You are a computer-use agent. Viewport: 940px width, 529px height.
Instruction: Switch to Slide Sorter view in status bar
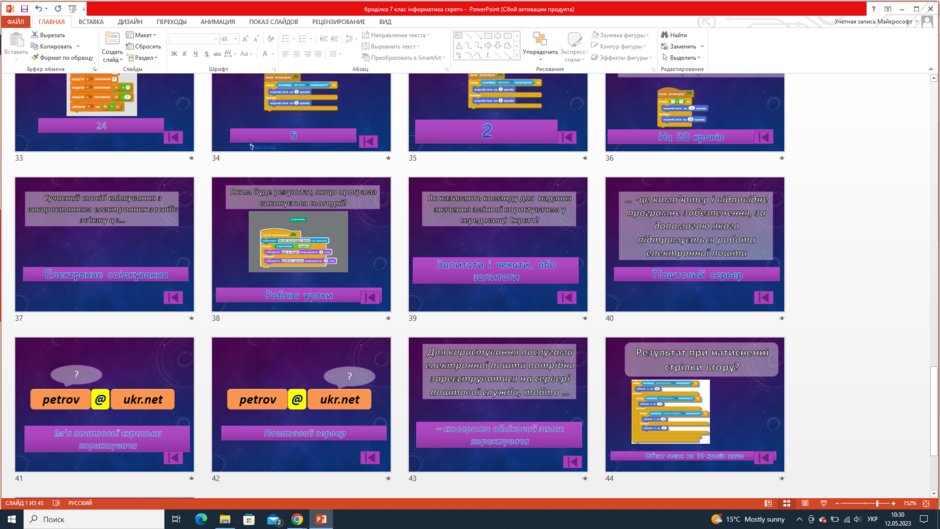[x=787, y=503]
